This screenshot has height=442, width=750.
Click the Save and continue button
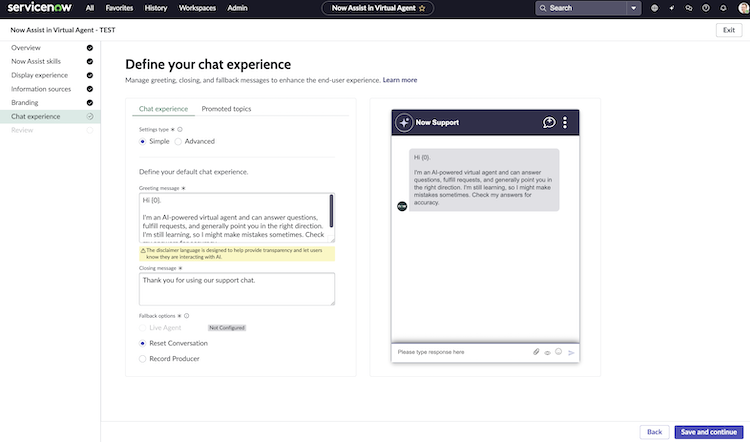coord(709,432)
